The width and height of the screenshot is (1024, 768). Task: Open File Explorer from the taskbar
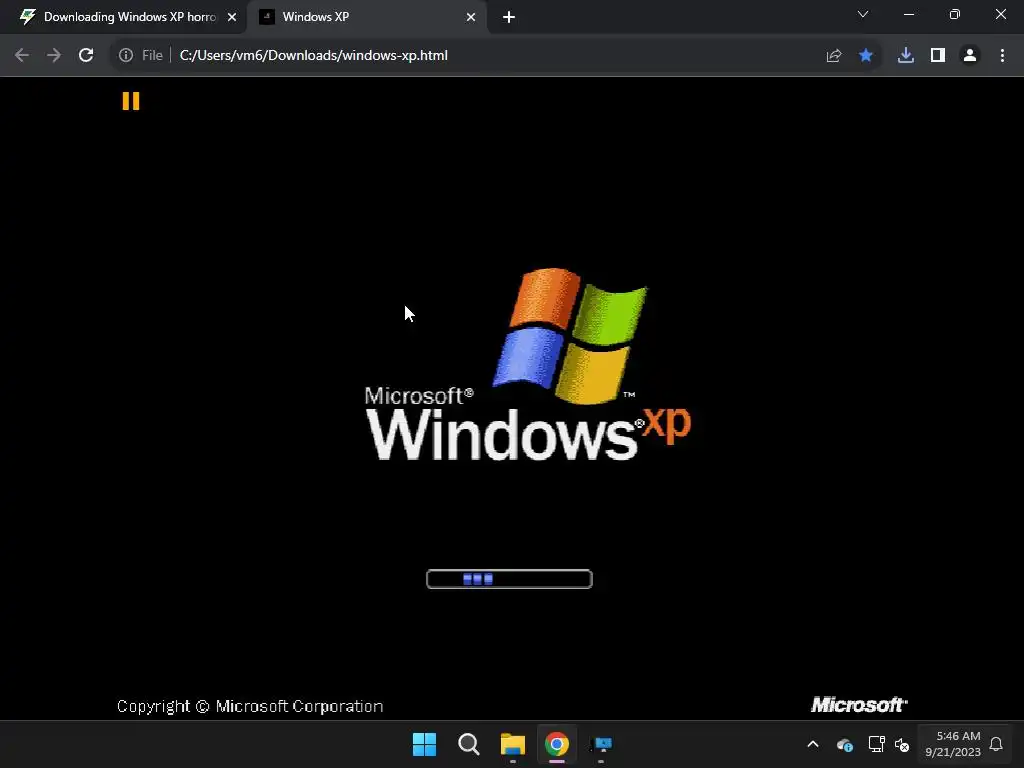513,744
